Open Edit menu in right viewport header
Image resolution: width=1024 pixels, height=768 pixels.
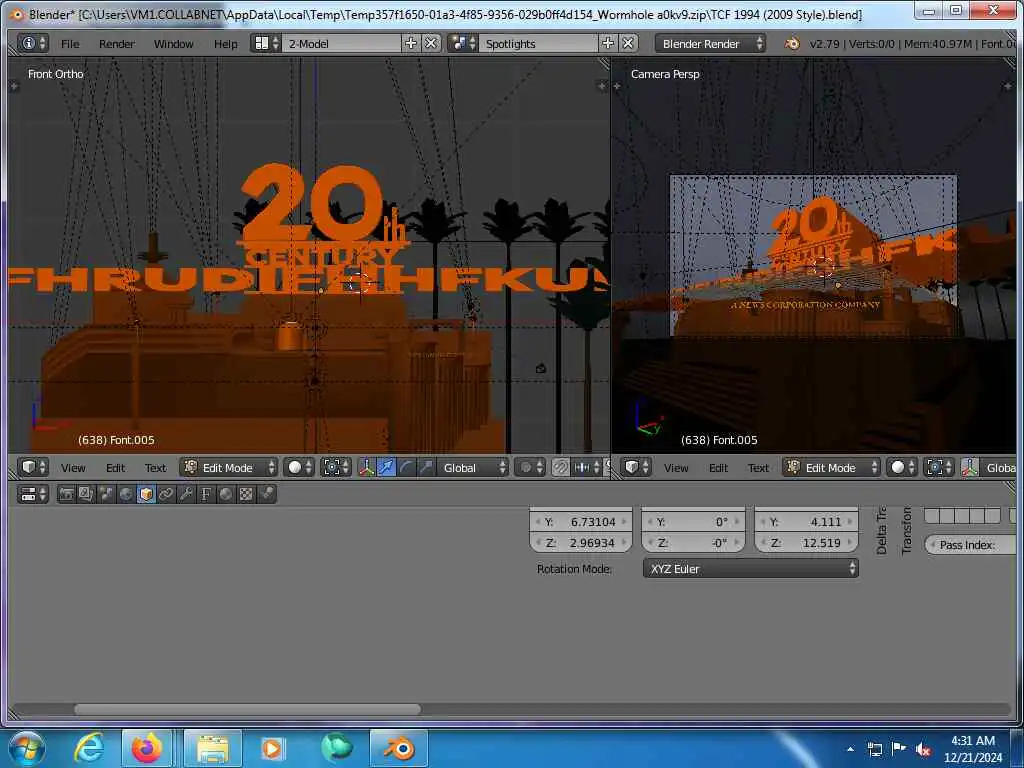point(718,468)
